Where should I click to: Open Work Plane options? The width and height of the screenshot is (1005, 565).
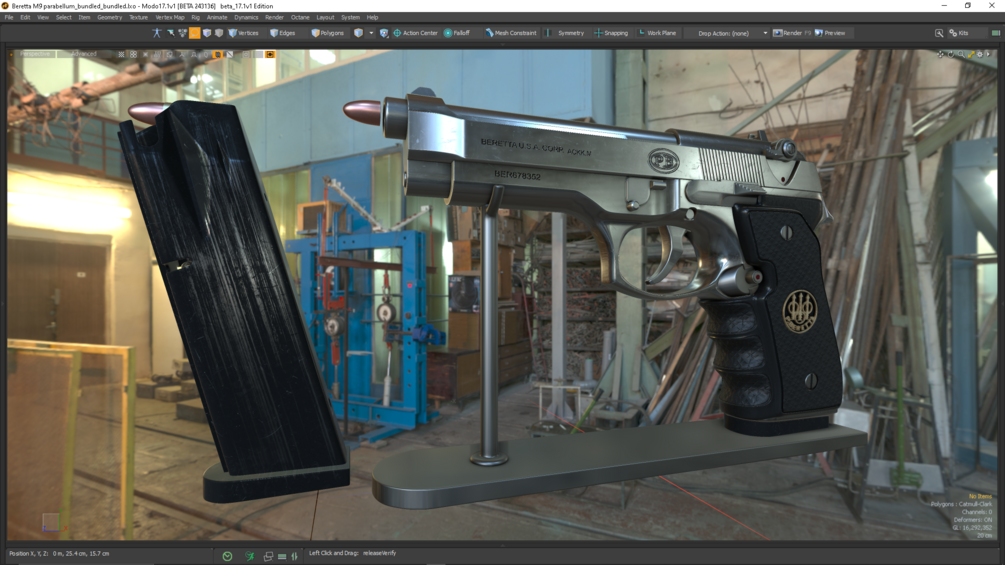pos(657,33)
